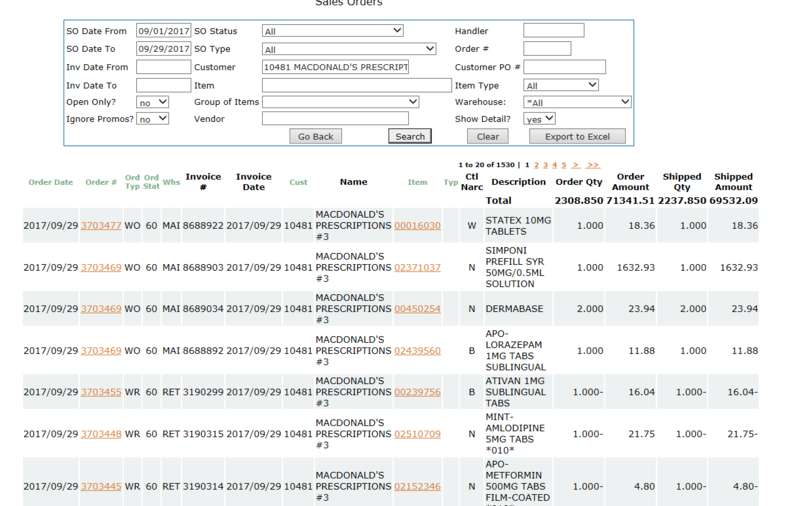Click the Description column header
This screenshot has height=506, width=800.
point(518,182)
